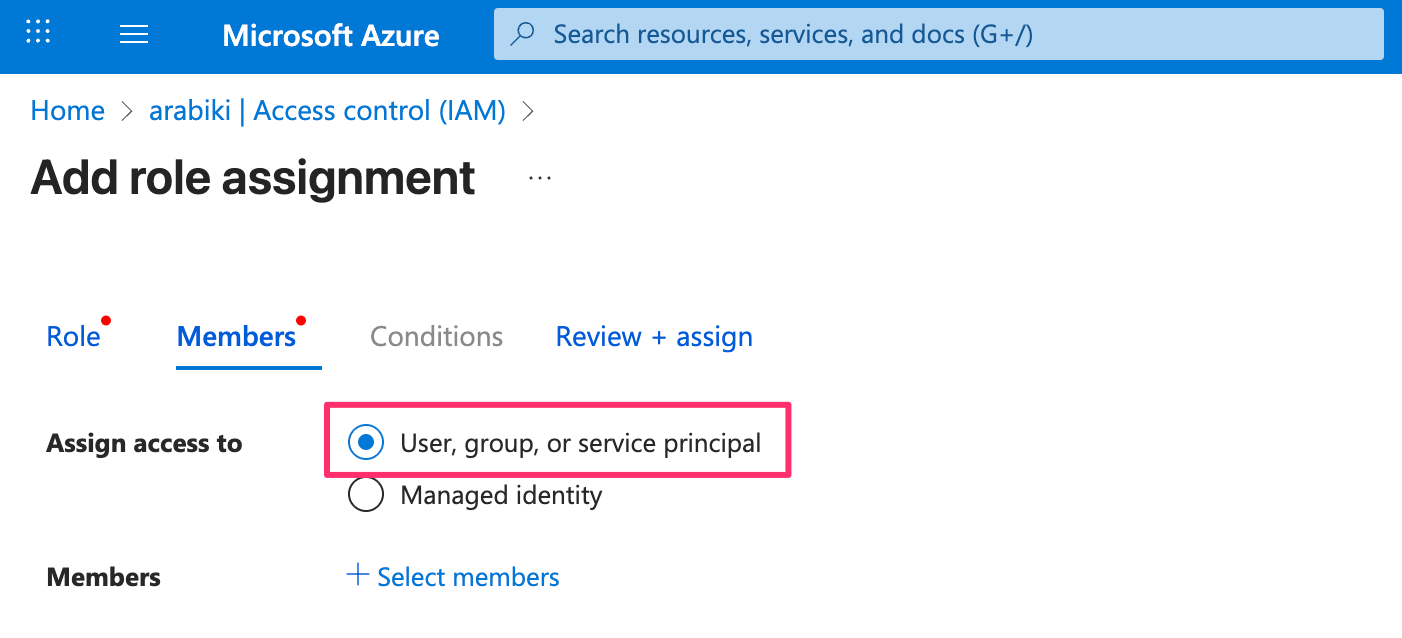This screenshot has width=1402, height=638.
Task: Click the chevron after Home breadcrumb
Action: pos(127,111)
